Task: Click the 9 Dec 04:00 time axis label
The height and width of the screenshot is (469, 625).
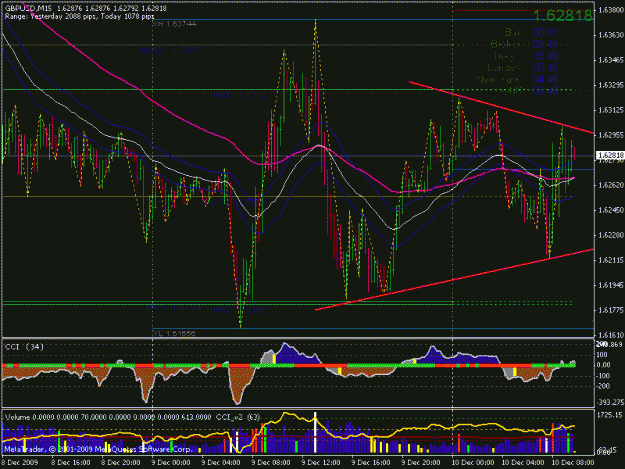Action: click(x=221, y=463)
